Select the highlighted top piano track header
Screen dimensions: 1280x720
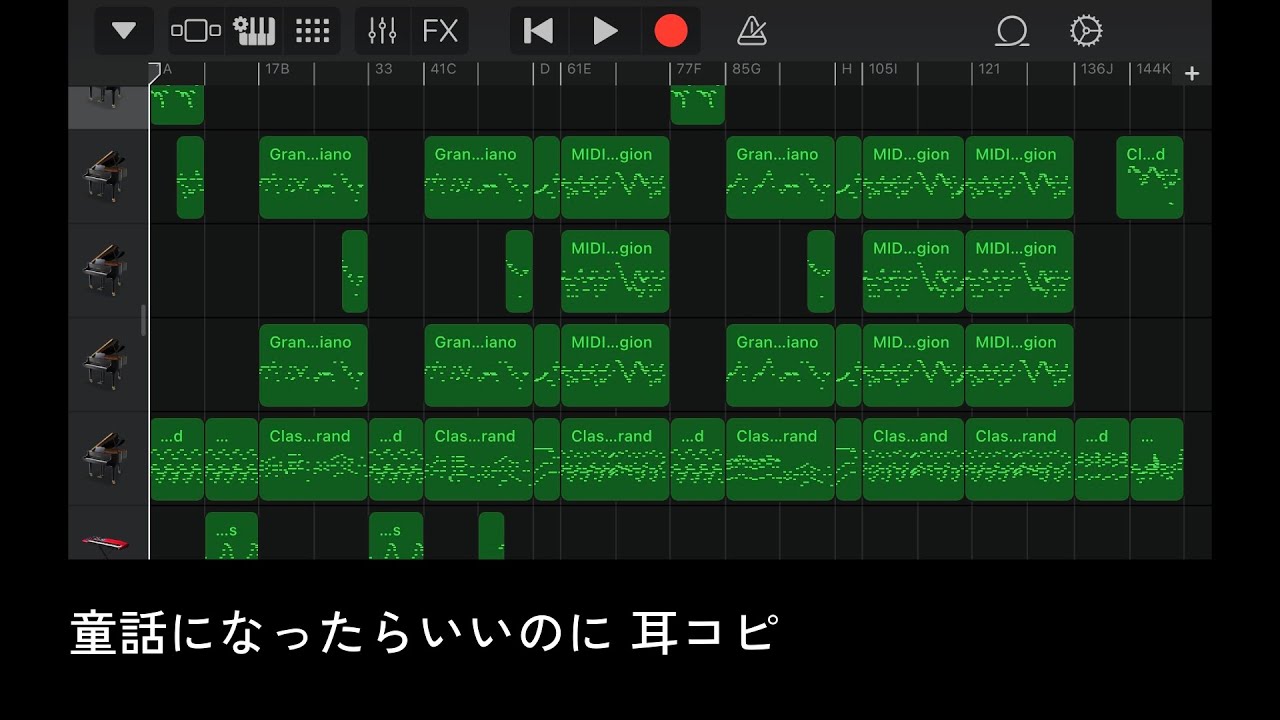108,107
